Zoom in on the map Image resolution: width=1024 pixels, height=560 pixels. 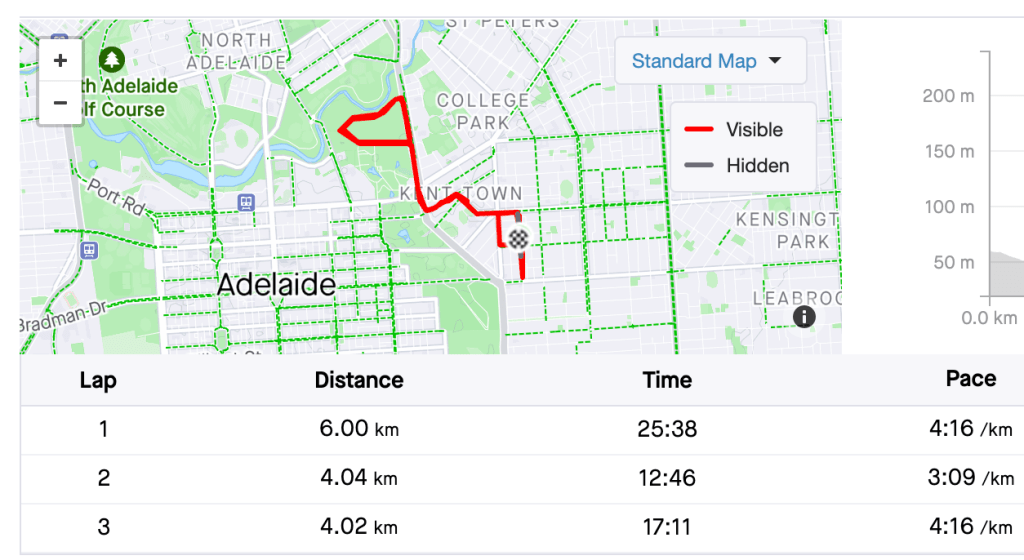60,61
